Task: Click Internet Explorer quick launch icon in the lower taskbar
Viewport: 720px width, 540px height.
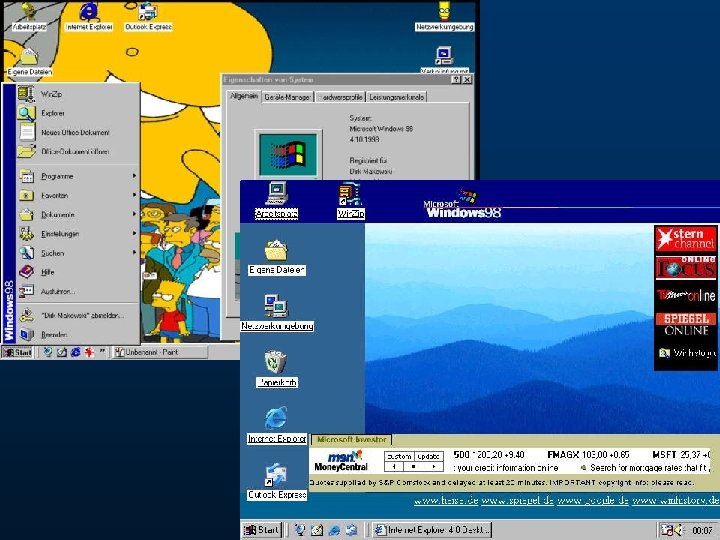Action: pyautogui.click(x=334, y=530)
